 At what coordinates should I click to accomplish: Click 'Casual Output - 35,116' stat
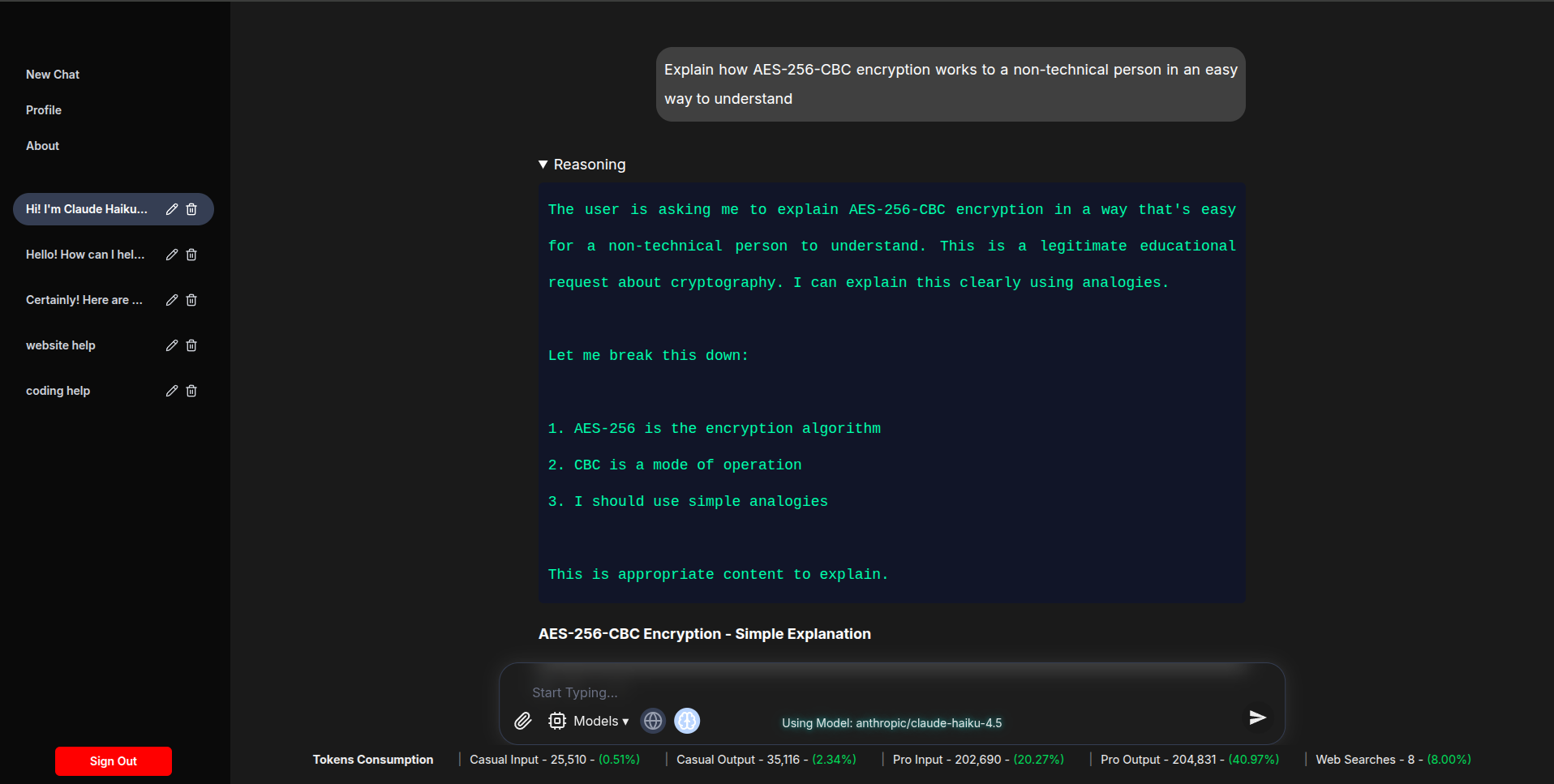click(766, 760)
